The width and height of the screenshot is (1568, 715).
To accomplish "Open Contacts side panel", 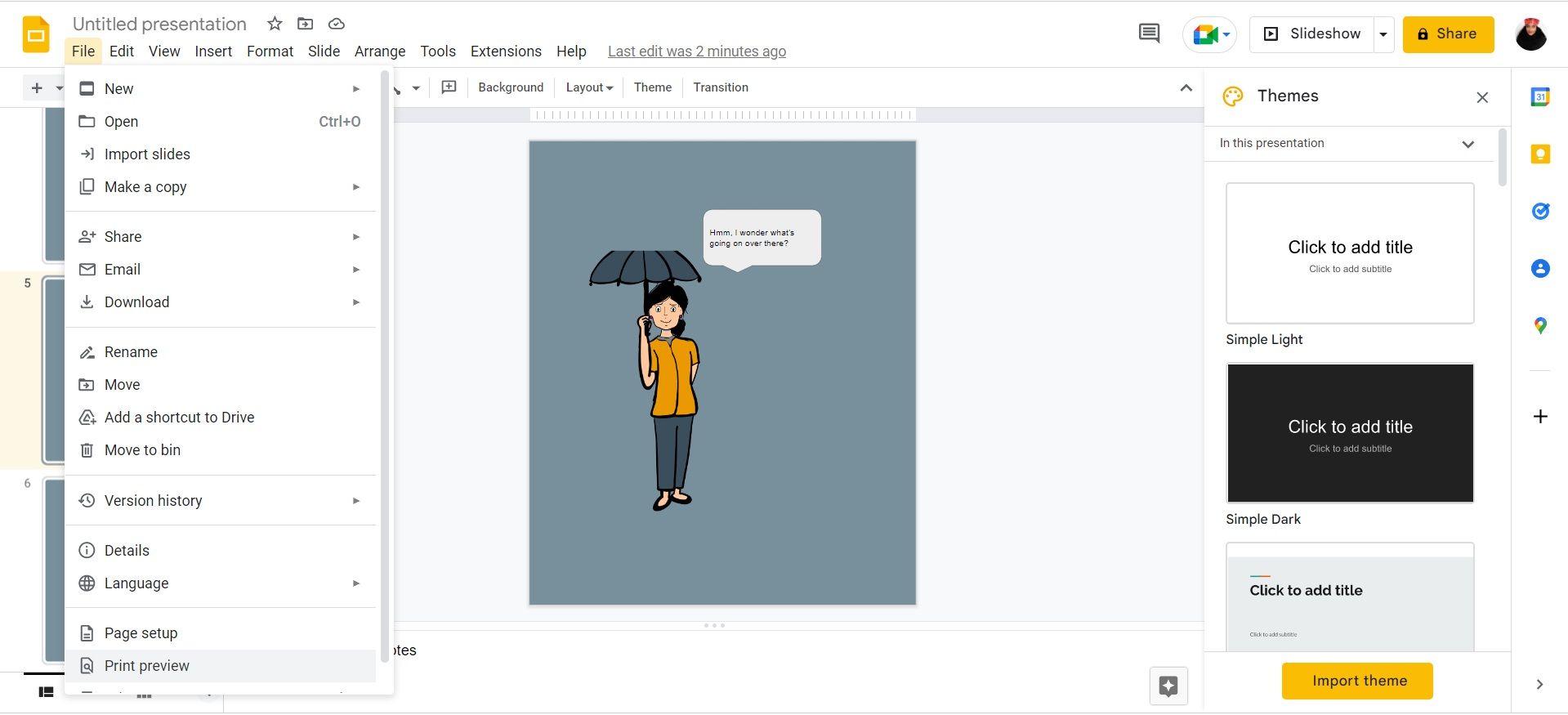I will click(x=1540, y=268).
